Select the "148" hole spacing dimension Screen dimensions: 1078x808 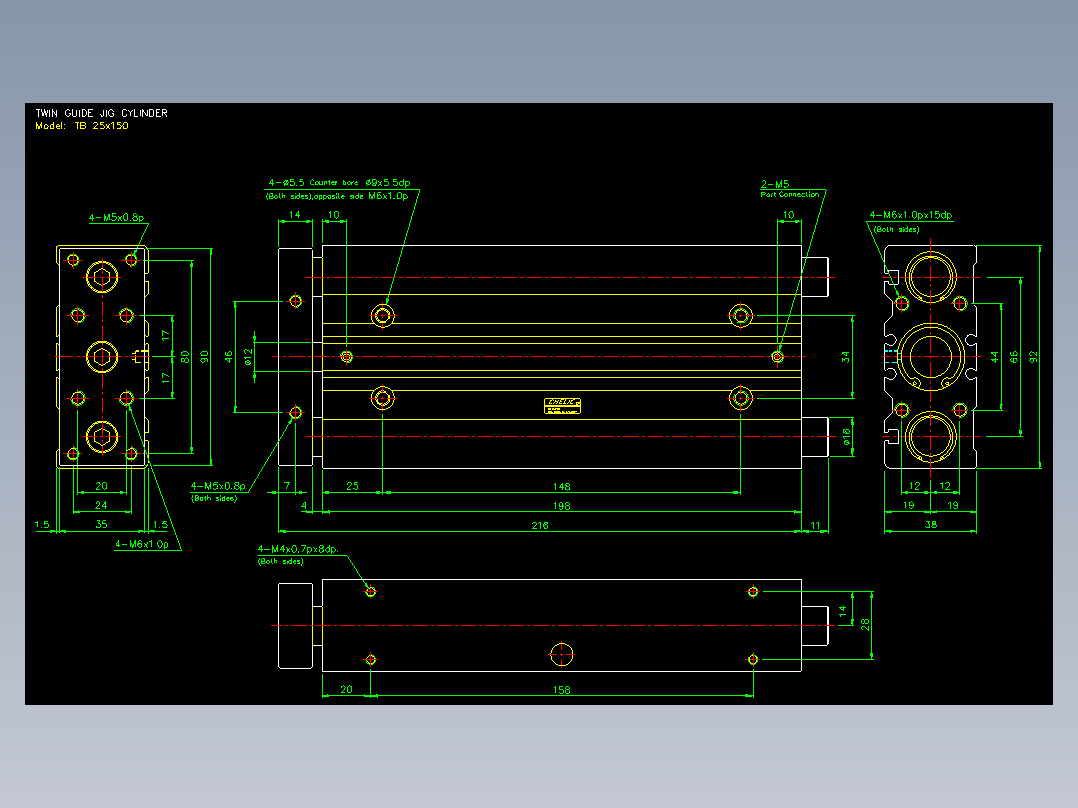click(x=562, y=487)
